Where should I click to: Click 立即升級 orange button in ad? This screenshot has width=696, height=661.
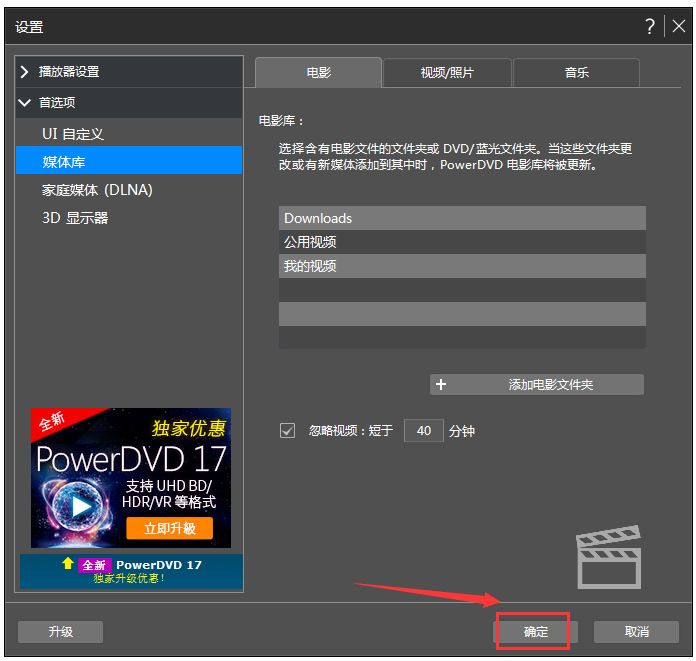coord(170,528)
